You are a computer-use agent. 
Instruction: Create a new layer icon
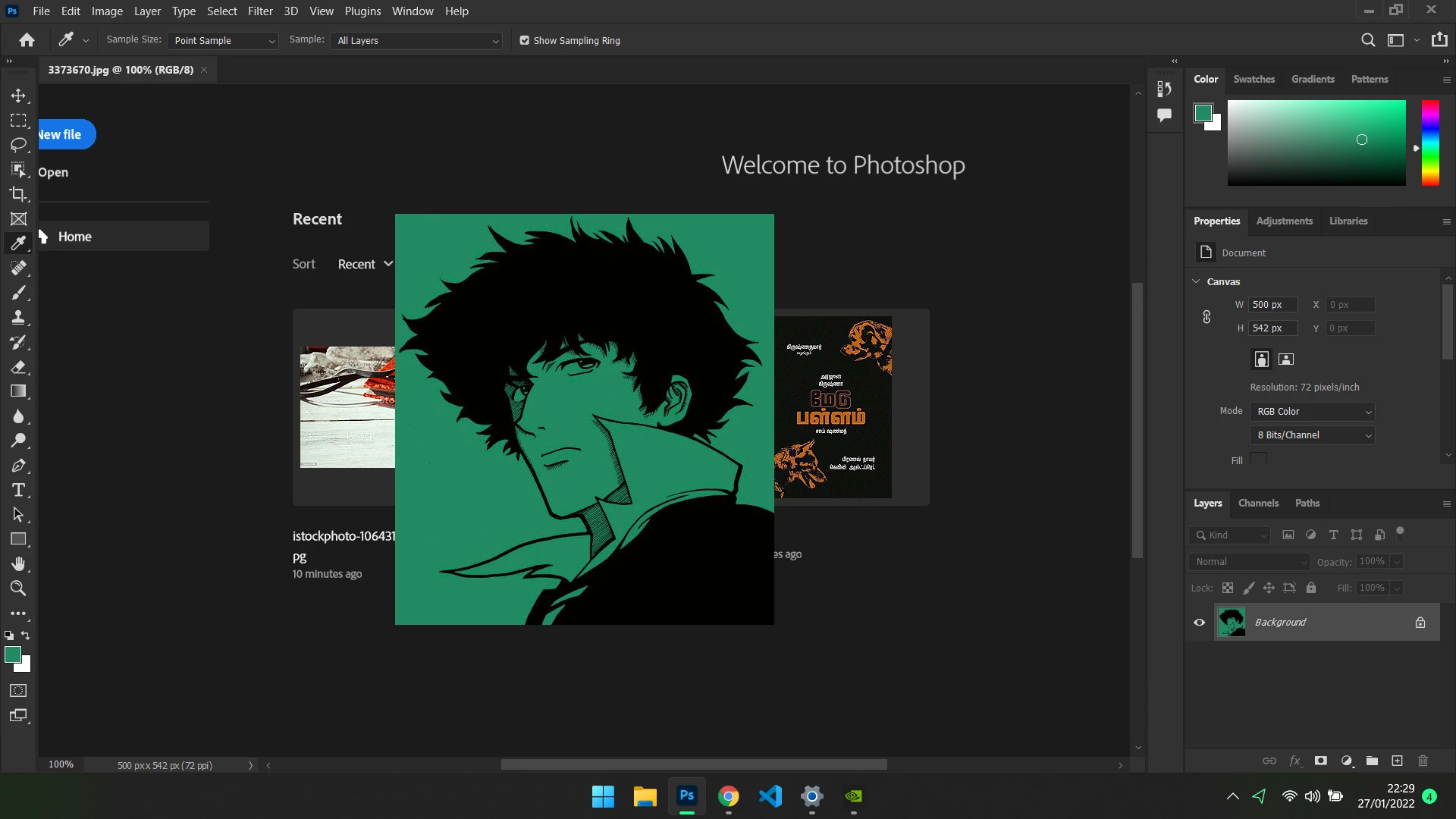1397,761
